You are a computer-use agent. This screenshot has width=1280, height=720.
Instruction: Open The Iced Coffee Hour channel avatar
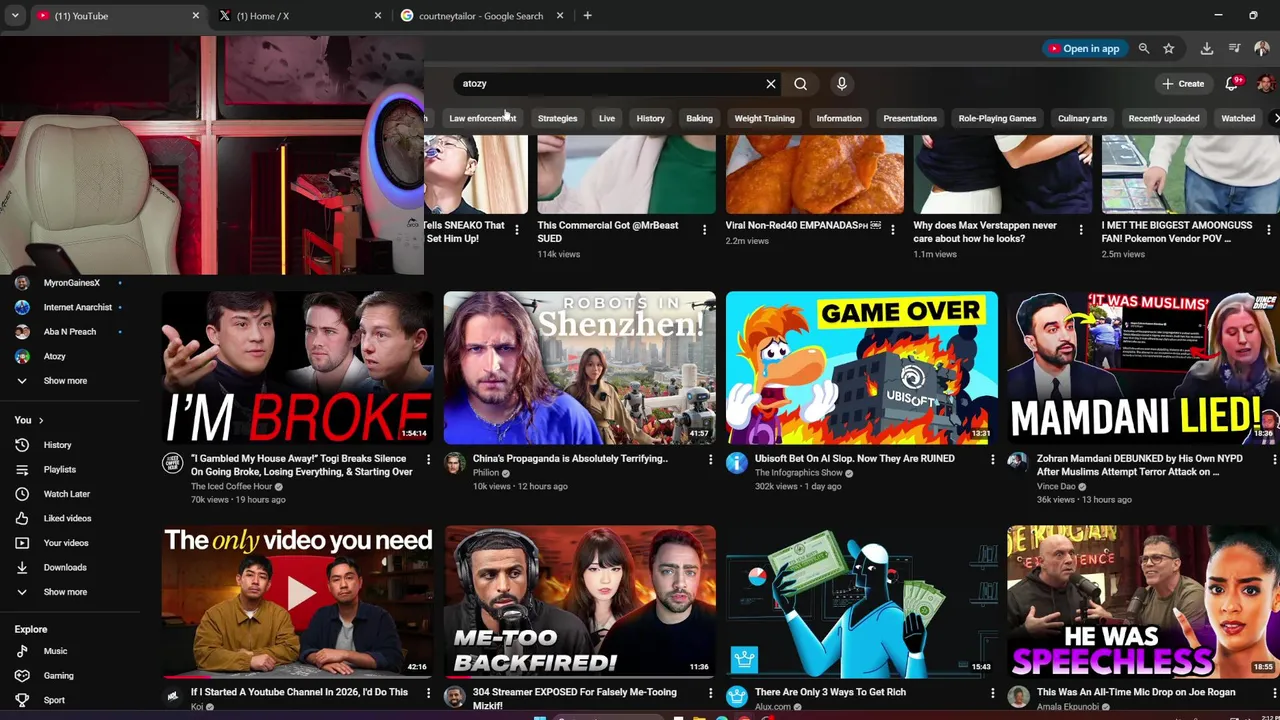[173, 462]
